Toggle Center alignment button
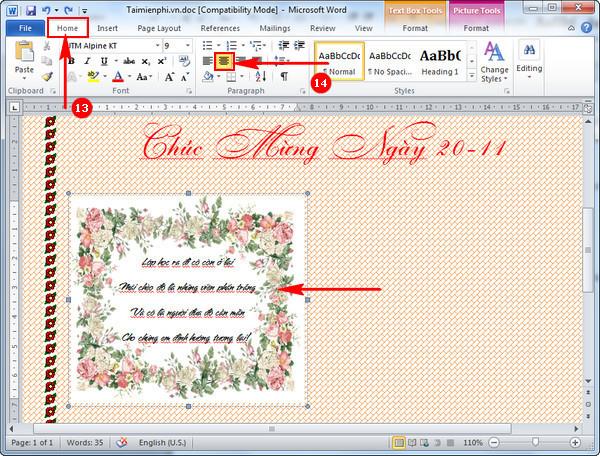Image resolution: width=600 pixels, height=456 pixels. pos(224,61)
